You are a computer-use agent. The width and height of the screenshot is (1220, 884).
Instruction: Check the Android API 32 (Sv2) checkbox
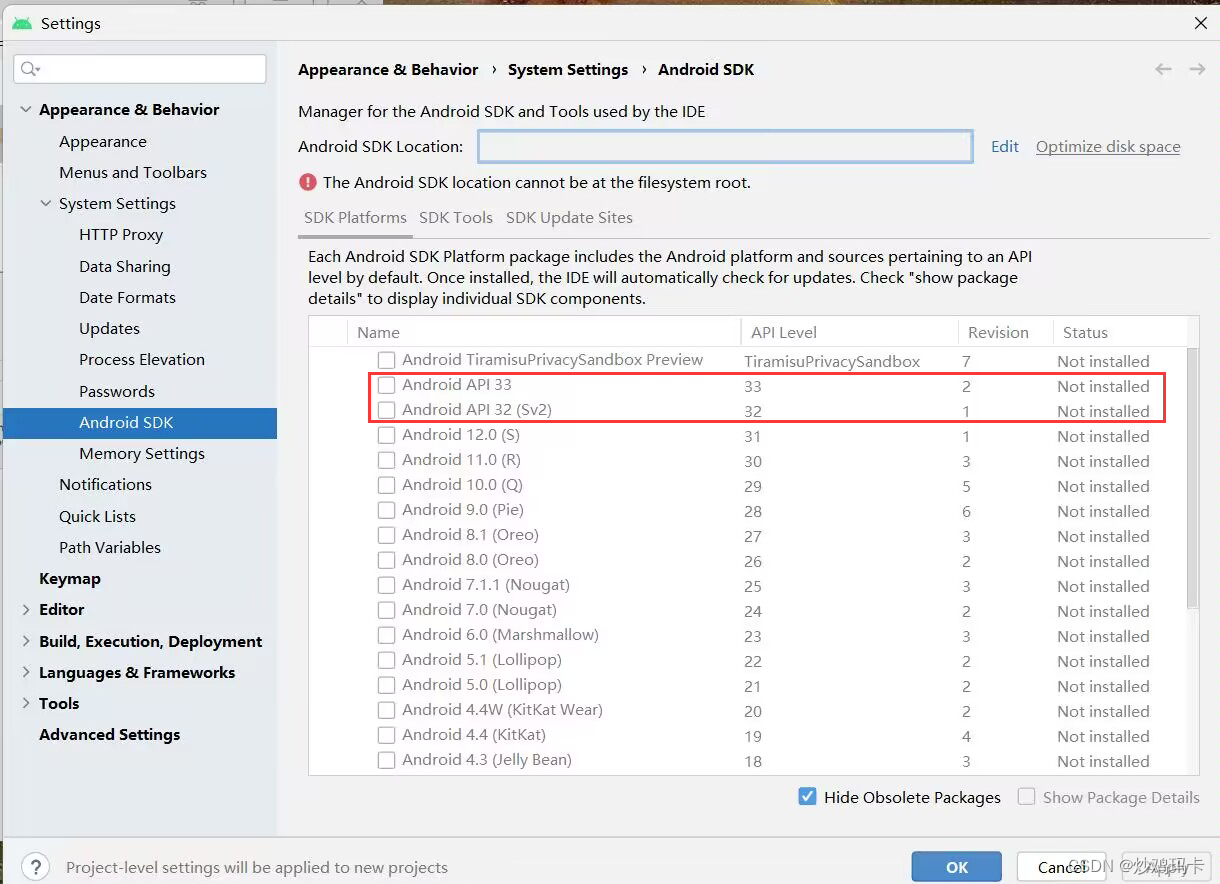(x=386, y=410)
